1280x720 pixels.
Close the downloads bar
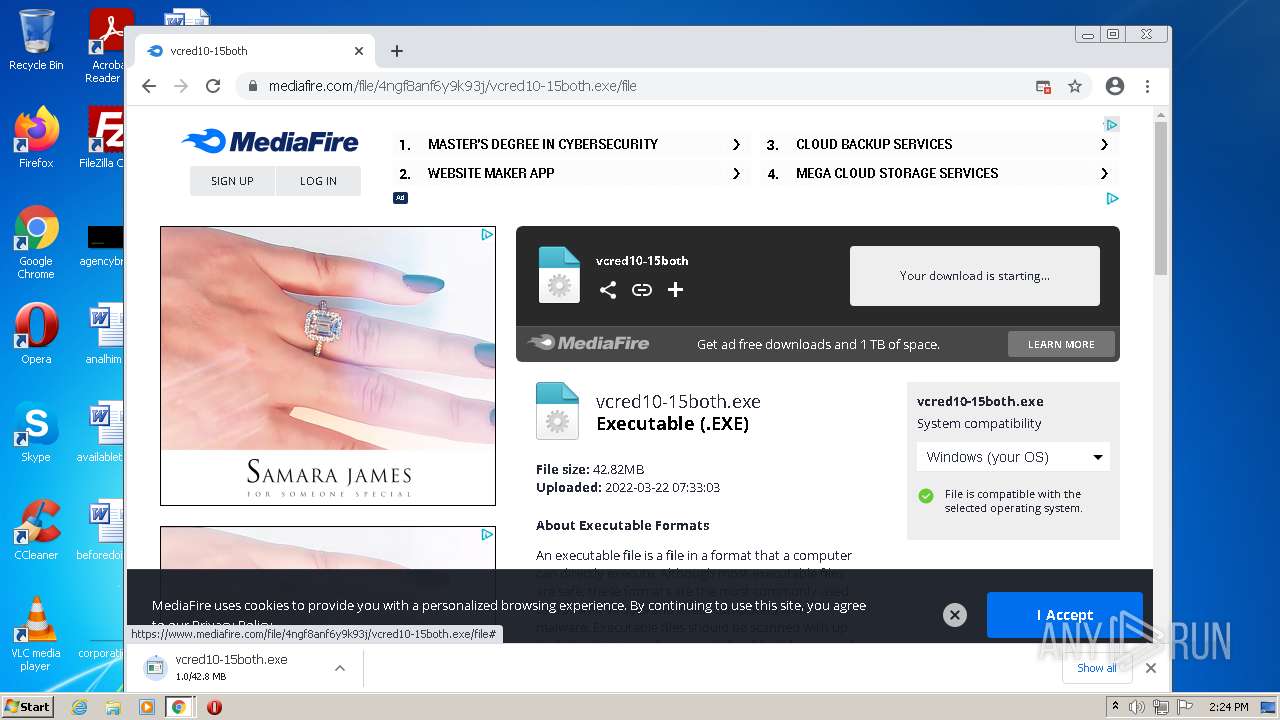[1151, 668]
